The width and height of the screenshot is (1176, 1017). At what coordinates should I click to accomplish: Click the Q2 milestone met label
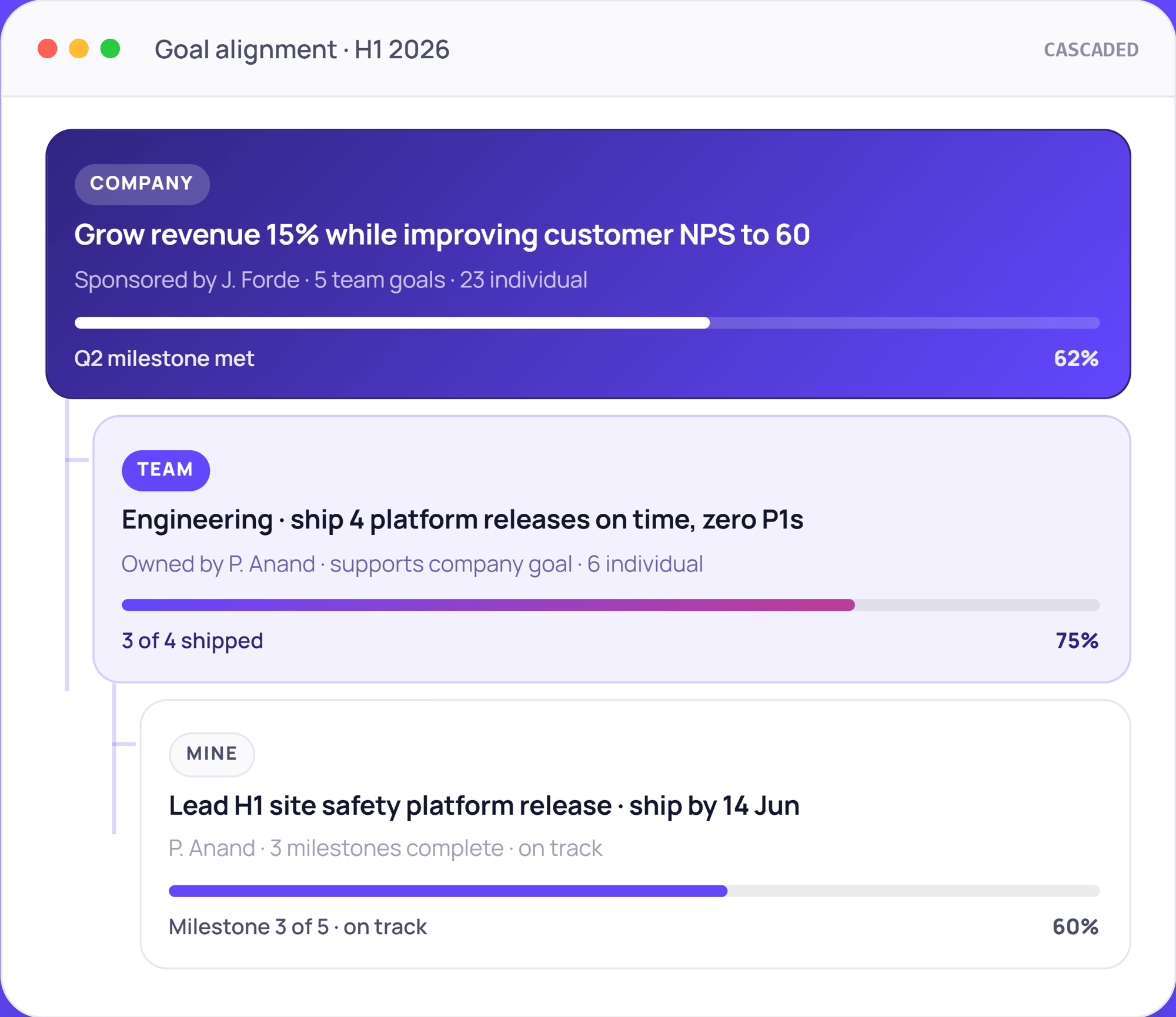[165, 359]
